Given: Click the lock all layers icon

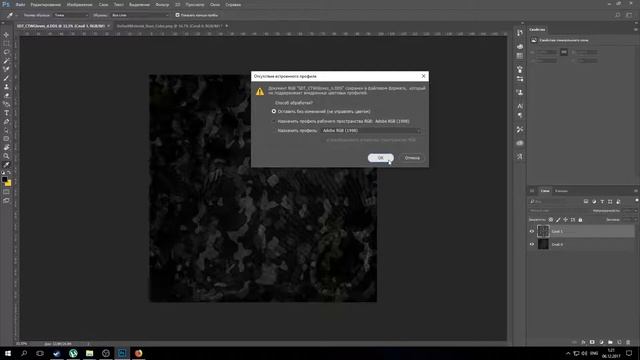Looking at the screenshot, I should click(x=580, y=220).
